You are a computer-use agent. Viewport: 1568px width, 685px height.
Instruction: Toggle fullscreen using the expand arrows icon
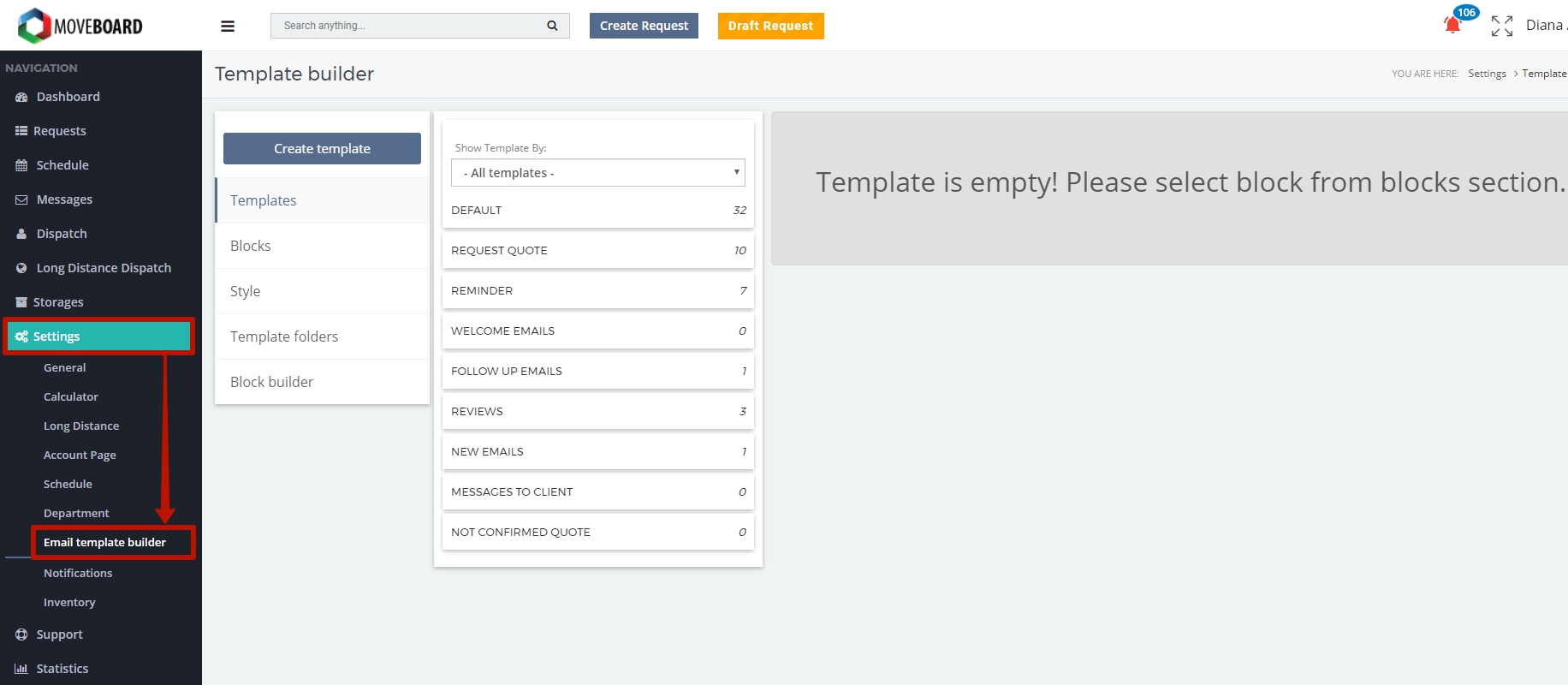click(1502, 27)
